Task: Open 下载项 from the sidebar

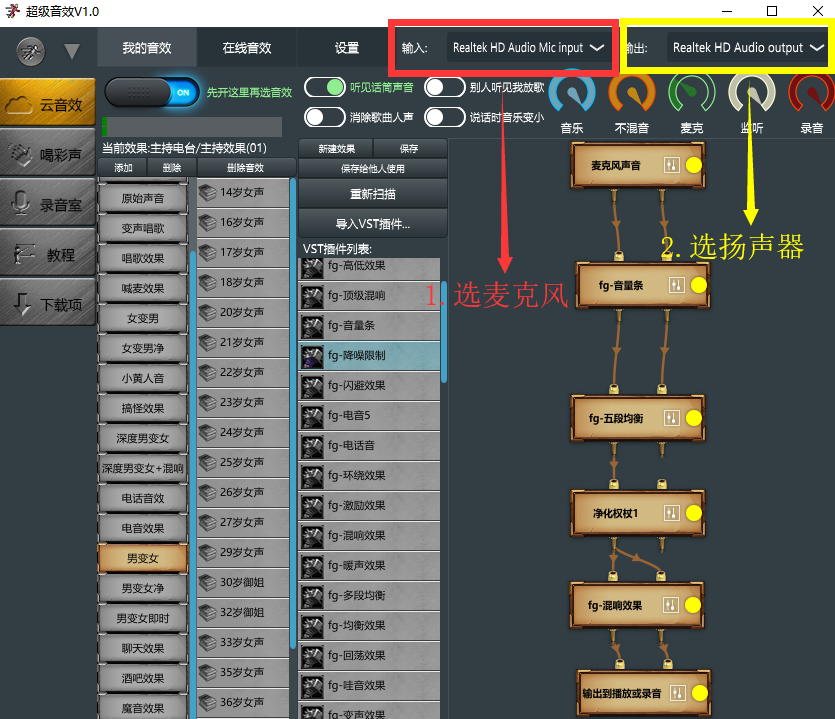Action: click(48, 304)
